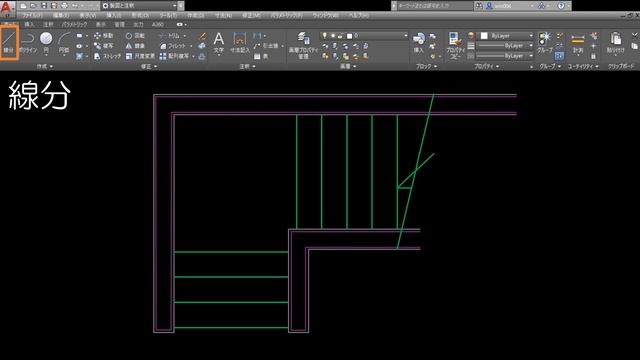Click the Print icon in quick access toolbar
The width and height of the screenshot is (640, 360).
click(x=64, y=6)
